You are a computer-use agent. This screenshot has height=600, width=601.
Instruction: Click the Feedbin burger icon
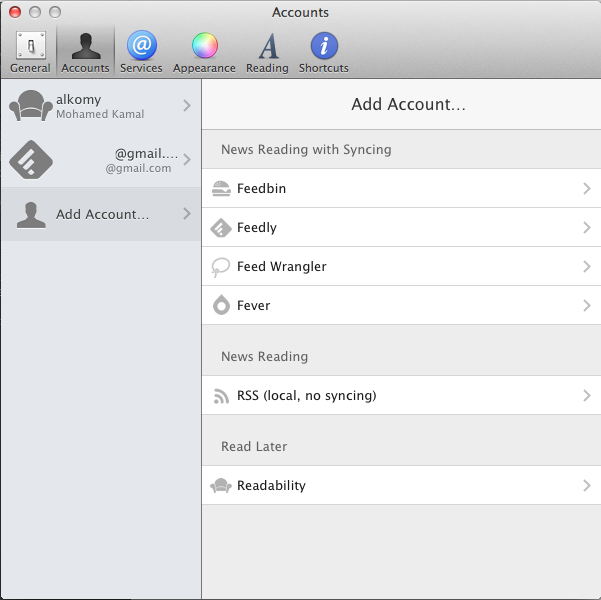(221, 189)
